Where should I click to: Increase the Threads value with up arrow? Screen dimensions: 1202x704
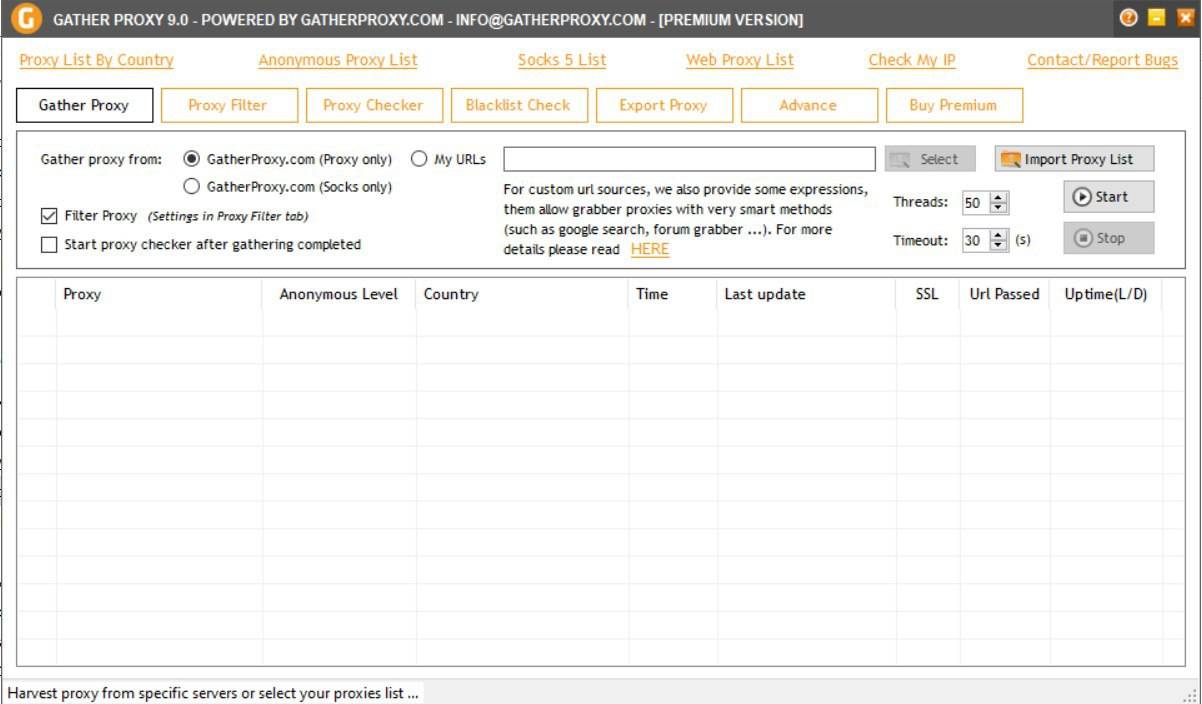click(999, 198)
